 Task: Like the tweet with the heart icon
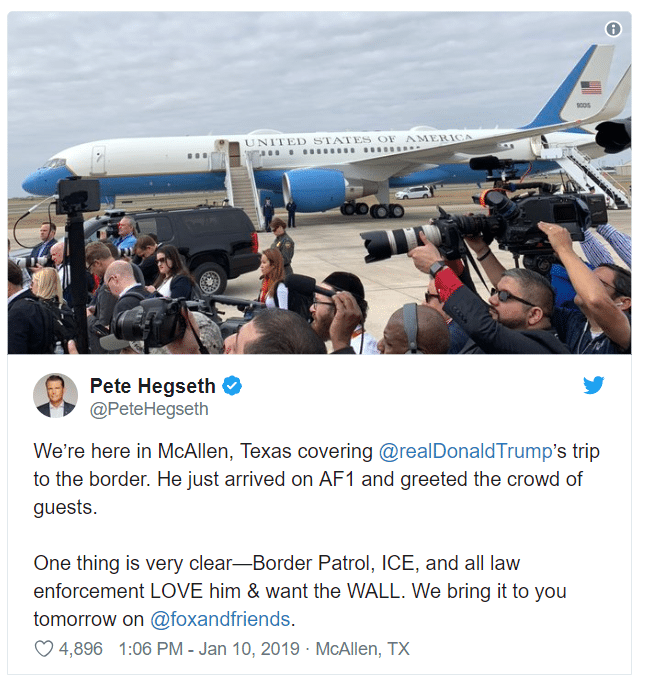[x=43, y=649]
